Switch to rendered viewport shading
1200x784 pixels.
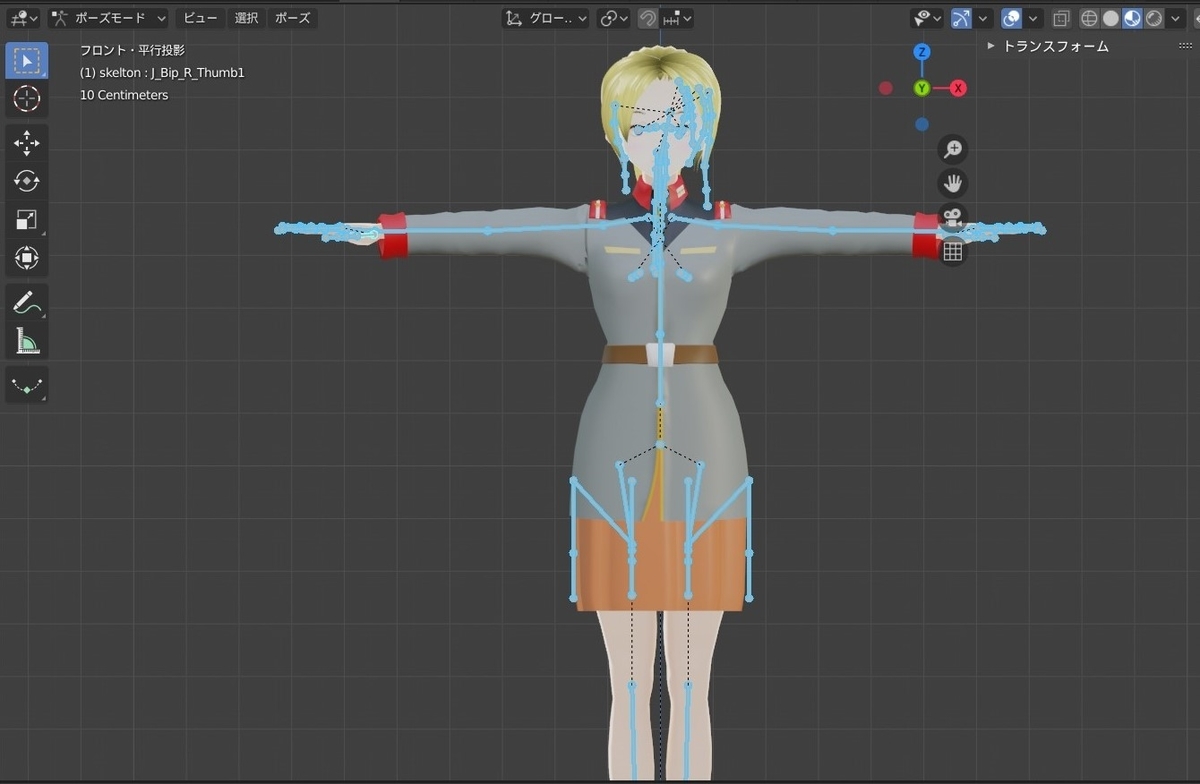[1155, 18]
